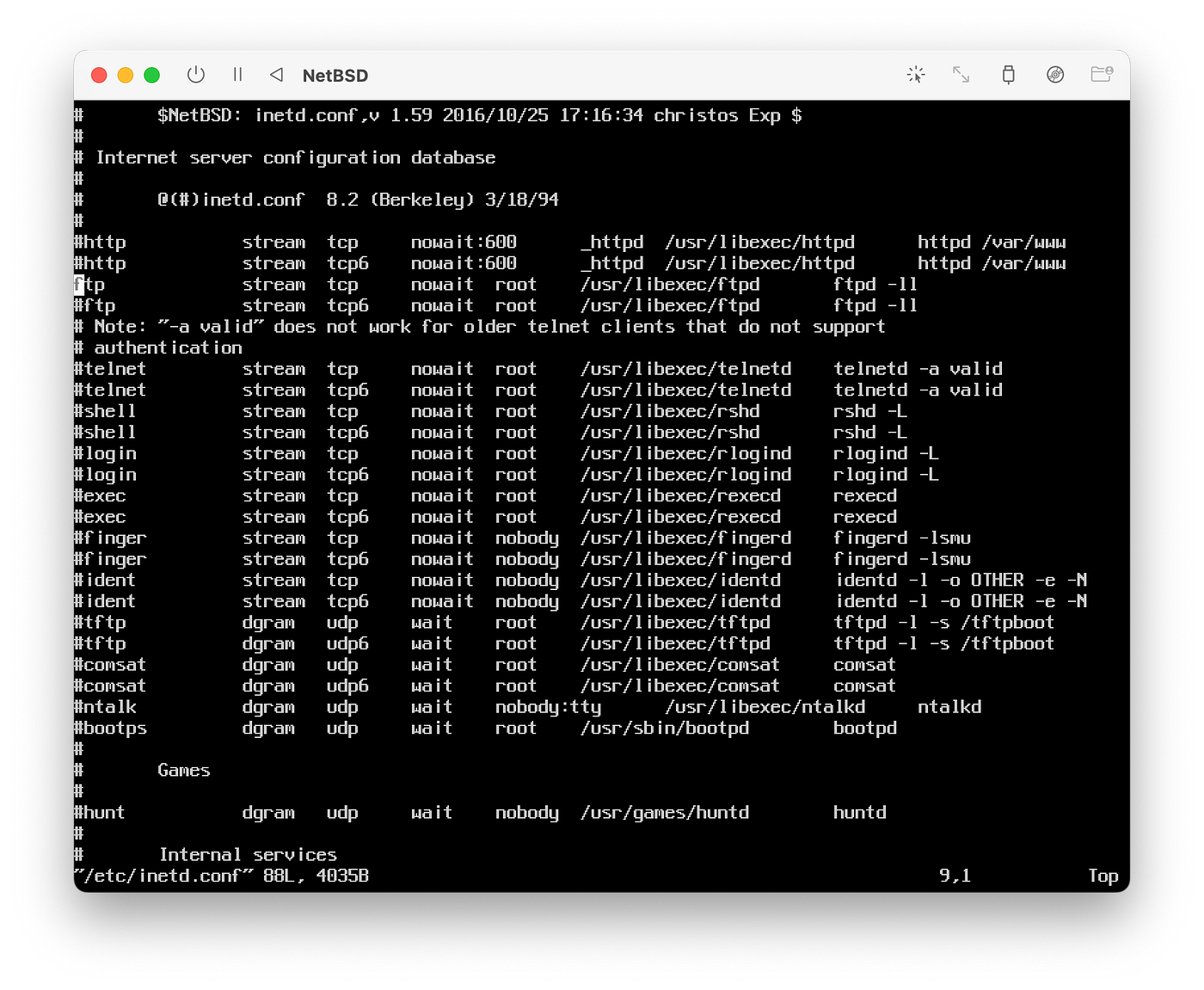
Task: Click the name "christos" in the header line
Action: click(x=696, y=115)
